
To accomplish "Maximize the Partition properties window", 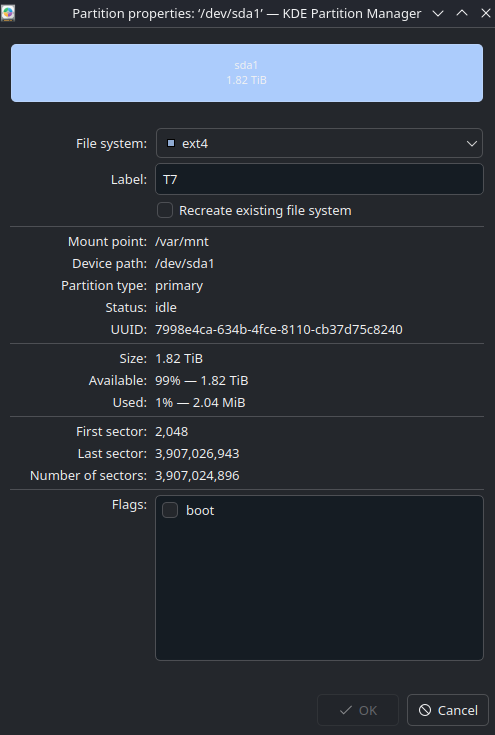I will click(462, 14).
